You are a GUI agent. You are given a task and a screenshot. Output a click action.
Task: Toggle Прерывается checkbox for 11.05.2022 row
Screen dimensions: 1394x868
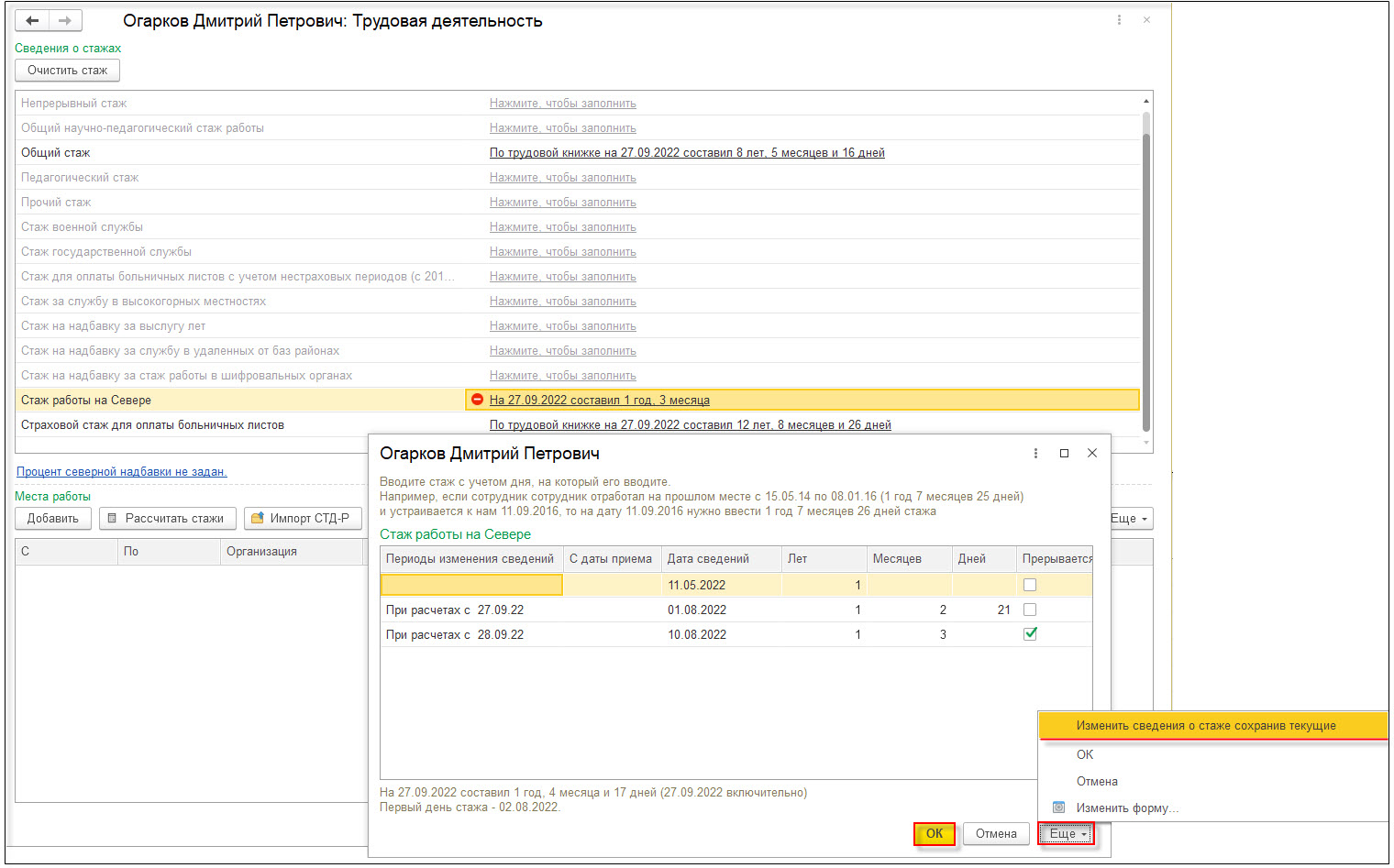(x=1030, y=585)
